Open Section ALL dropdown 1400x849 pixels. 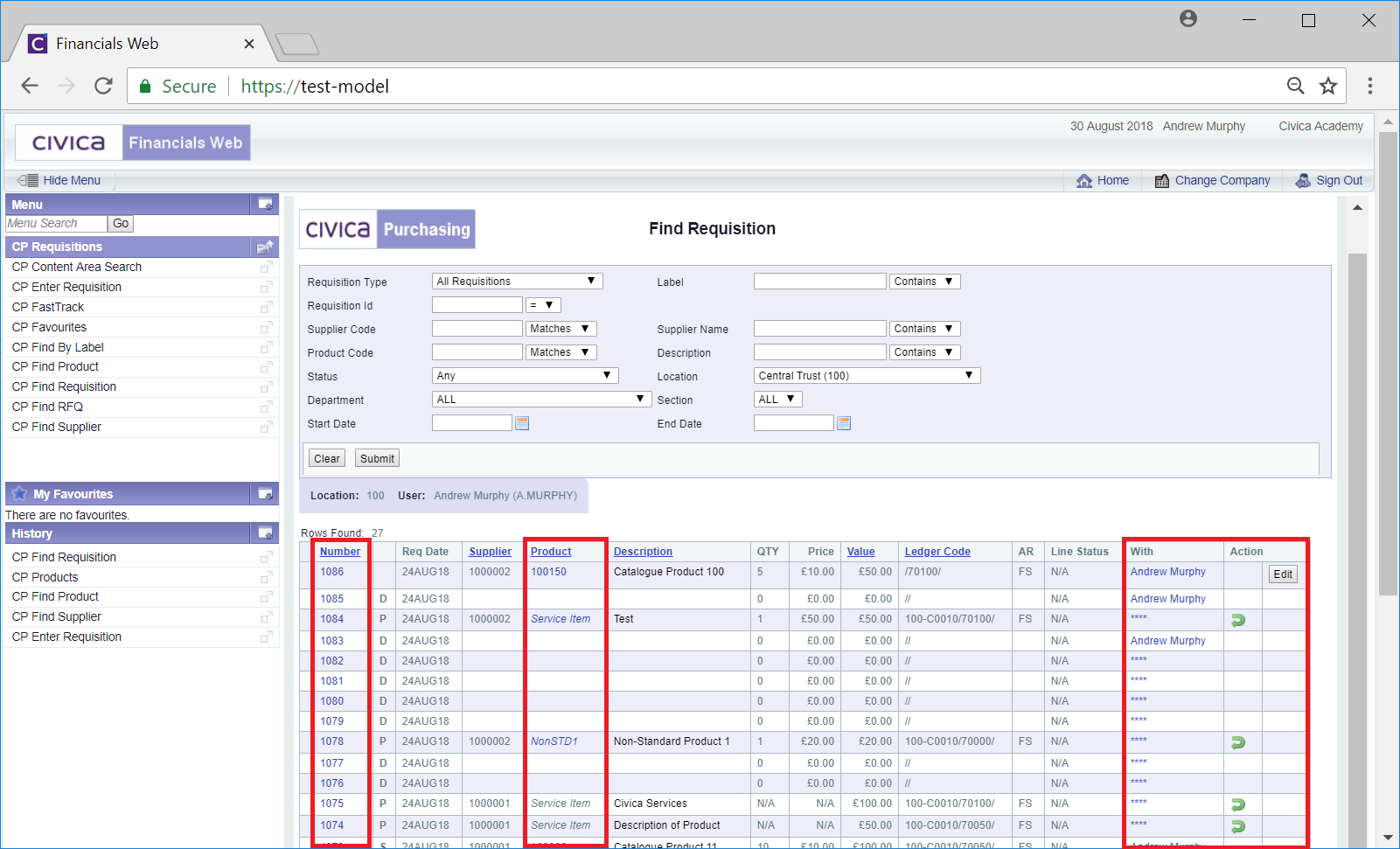[777, 400]
